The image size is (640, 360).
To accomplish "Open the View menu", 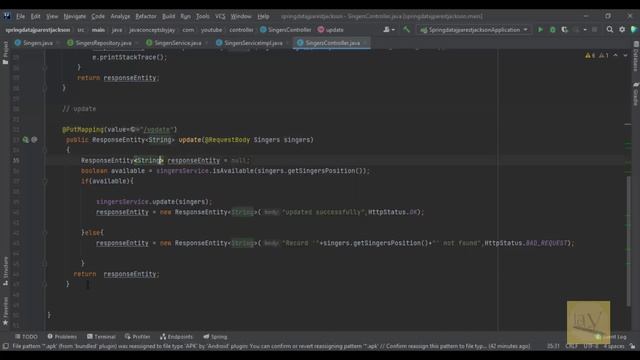I will tap(52, 16).
